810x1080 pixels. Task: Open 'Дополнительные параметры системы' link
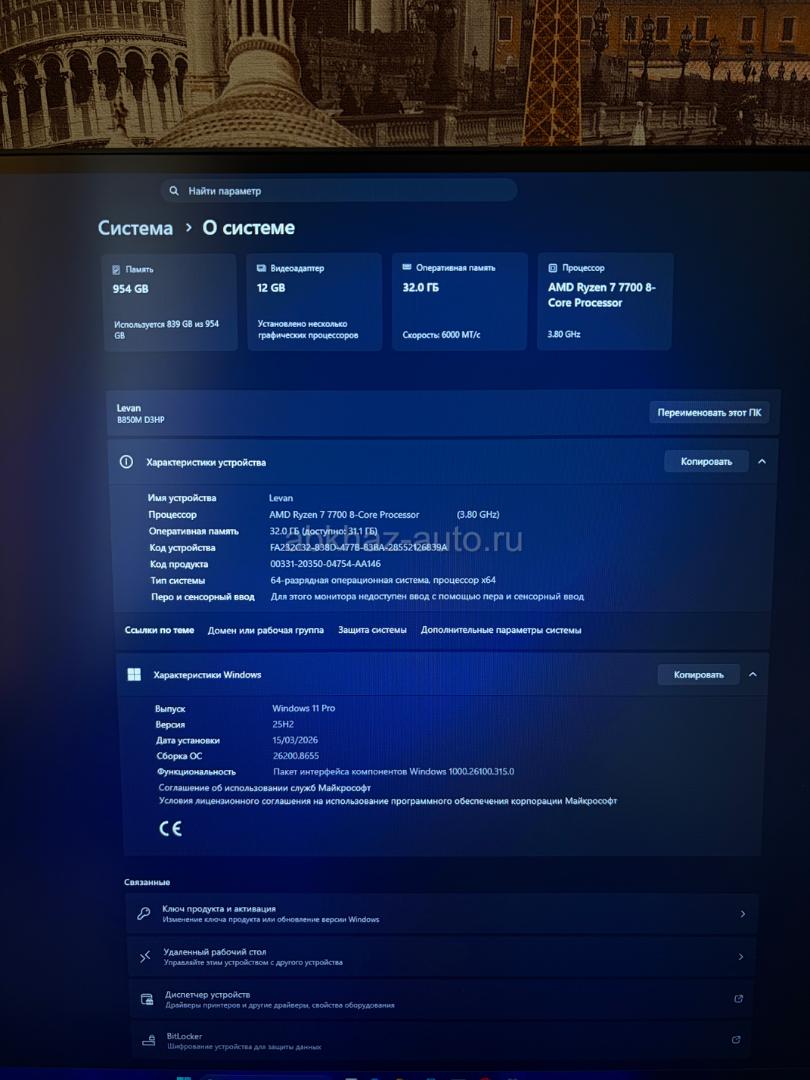point(501,630)
